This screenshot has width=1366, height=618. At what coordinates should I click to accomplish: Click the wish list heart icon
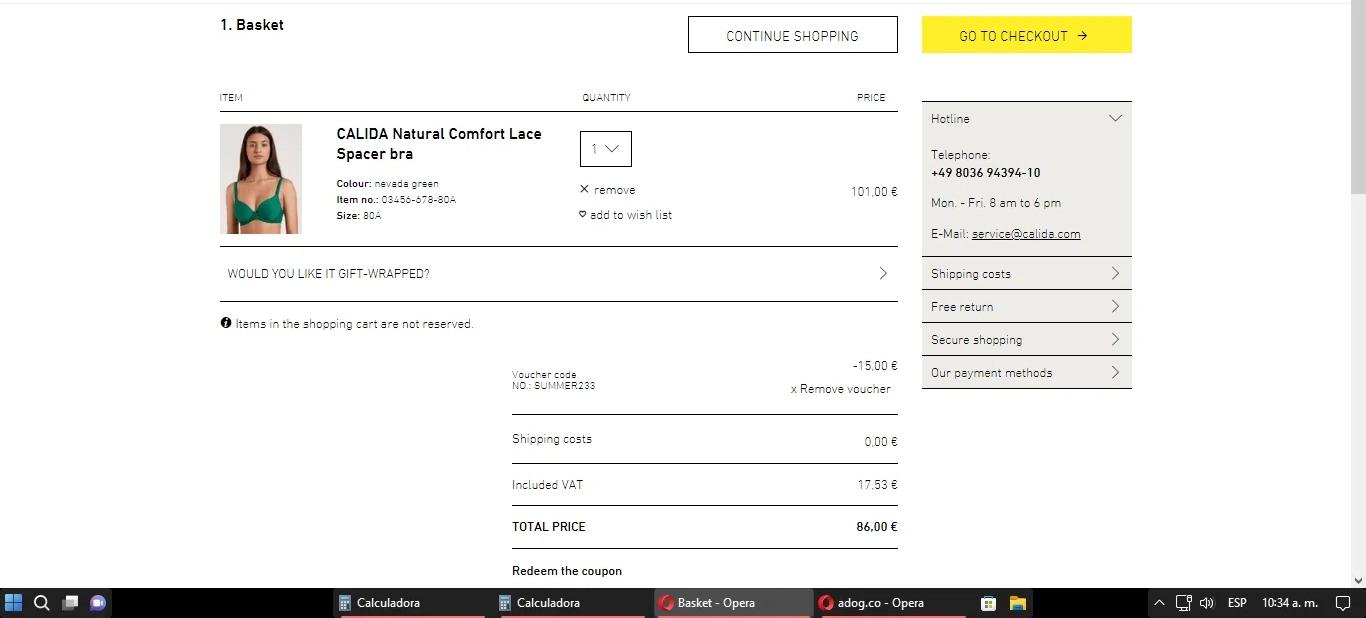[583, 214]
